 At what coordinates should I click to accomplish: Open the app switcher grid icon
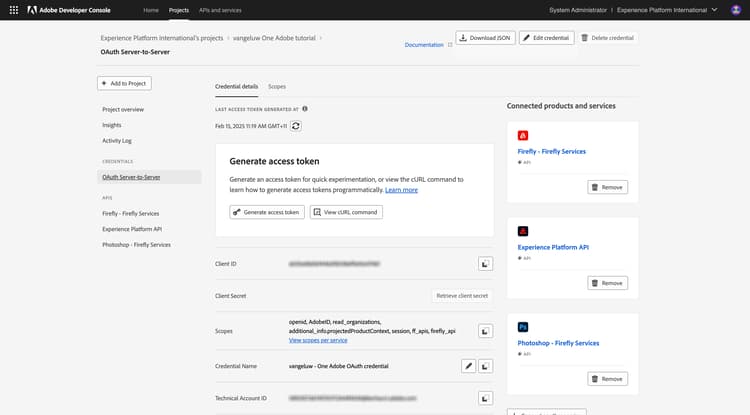14,10
